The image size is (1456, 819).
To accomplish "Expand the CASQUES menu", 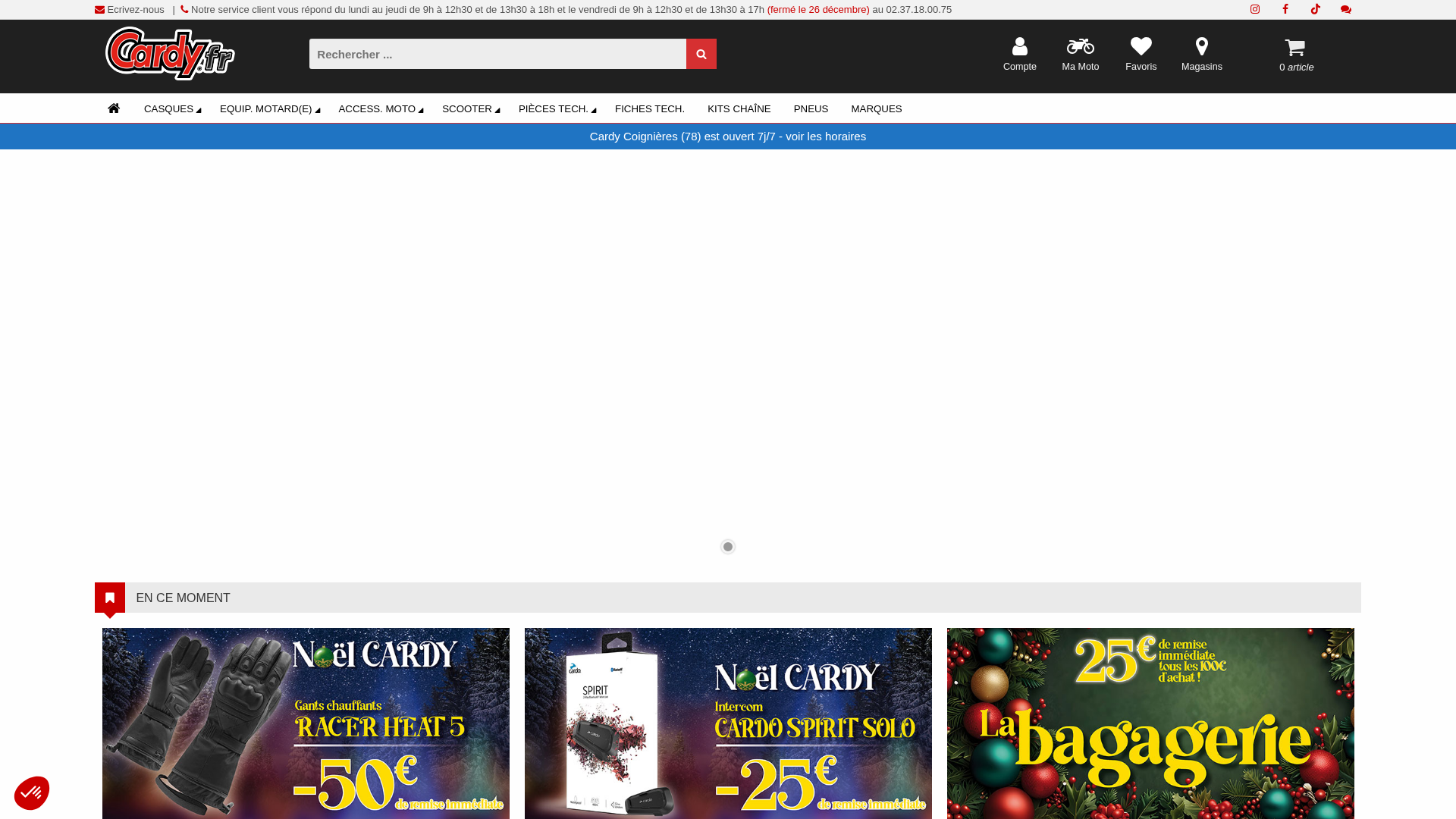I will point(172,109).
